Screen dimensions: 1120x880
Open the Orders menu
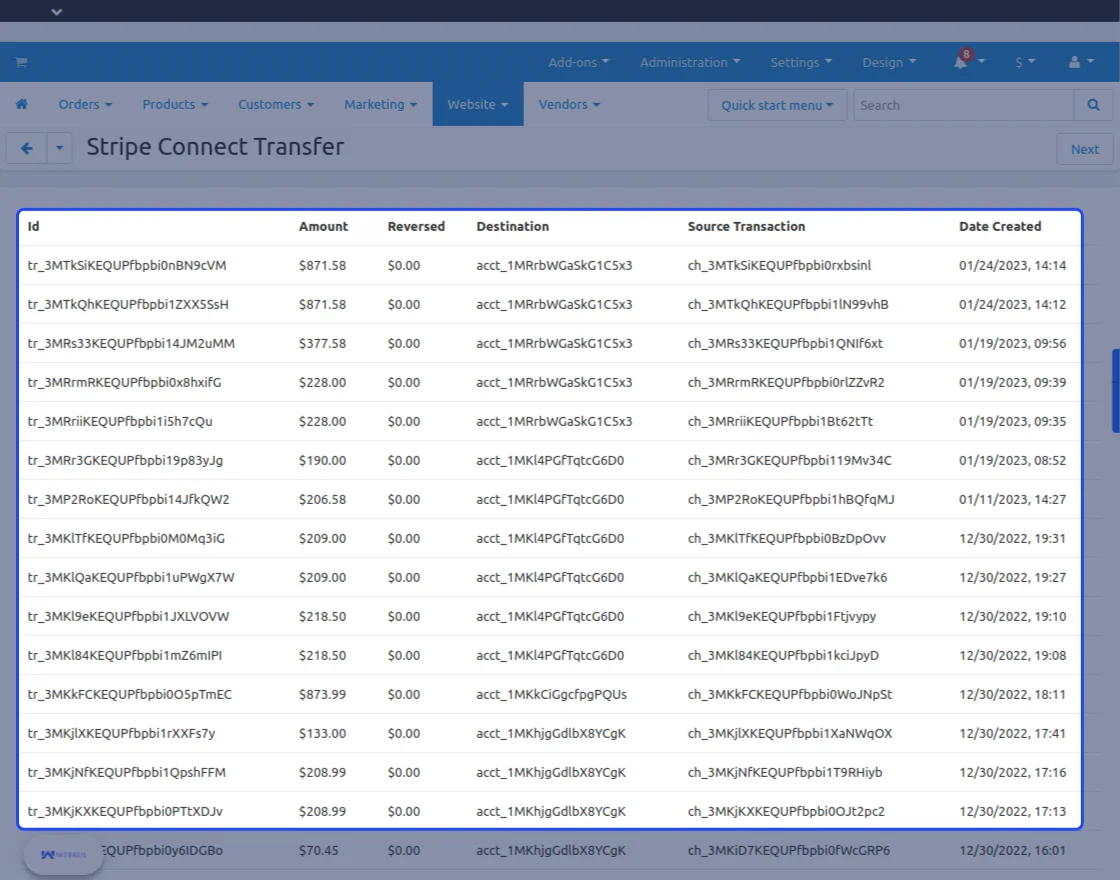click(85, 104)
